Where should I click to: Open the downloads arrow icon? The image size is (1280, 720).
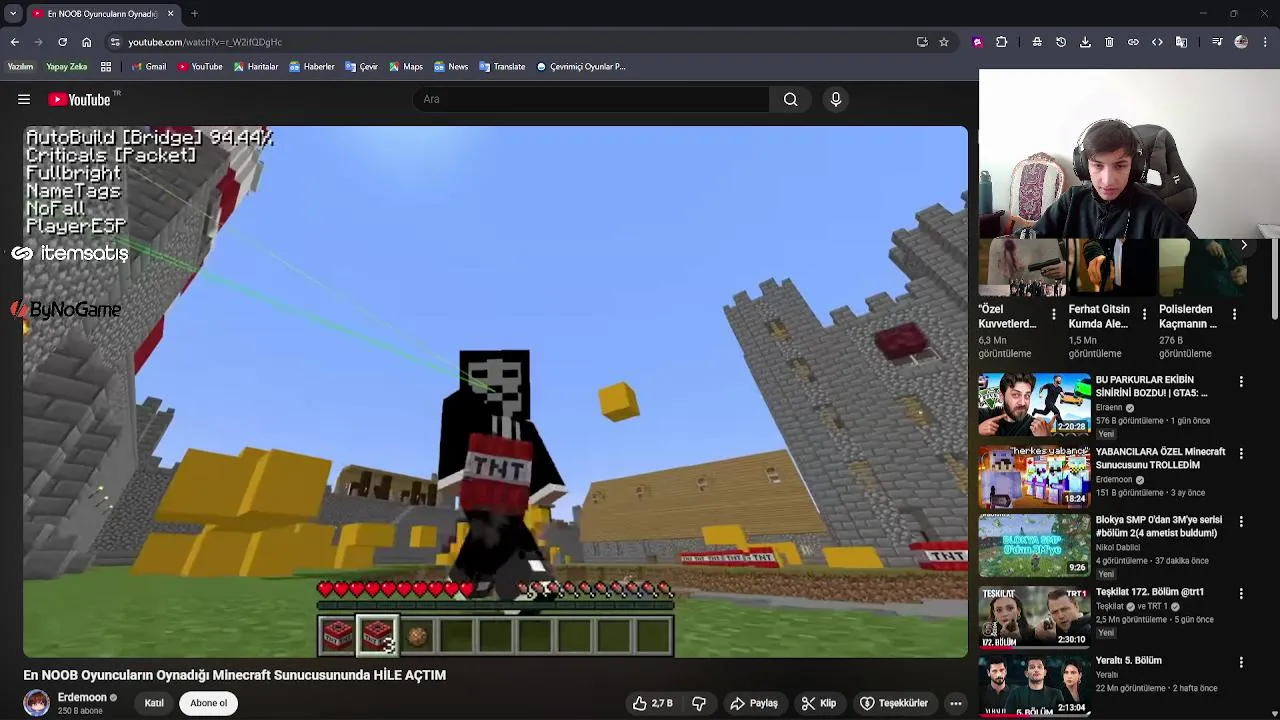[1085, 42]
